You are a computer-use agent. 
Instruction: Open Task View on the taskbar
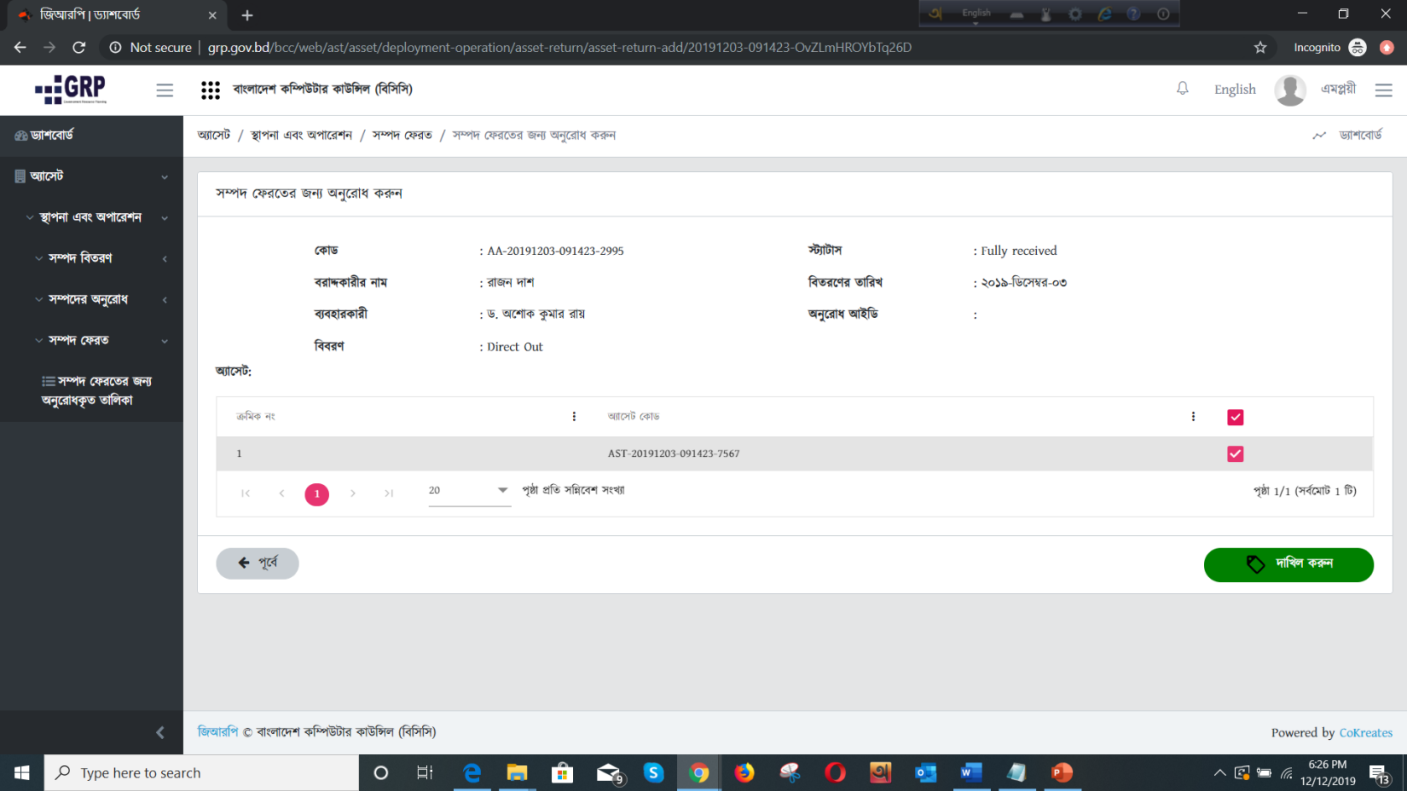pyautogui.click(x=425, y=773)
